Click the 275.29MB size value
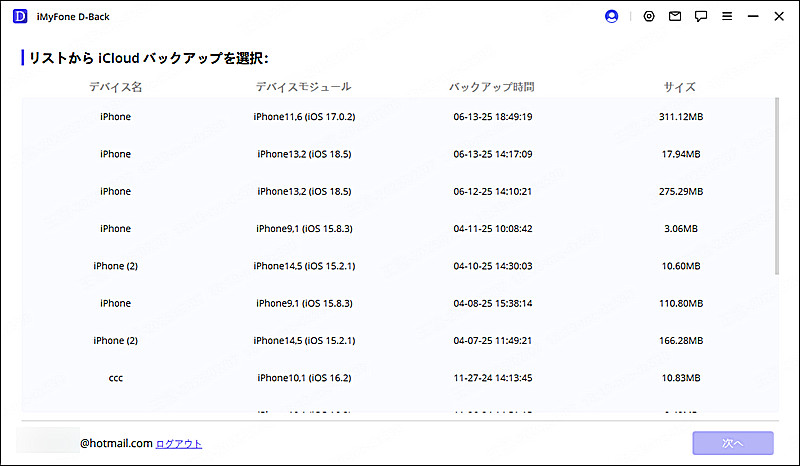This screenshot has width=800, height=466. coord(681,191)
